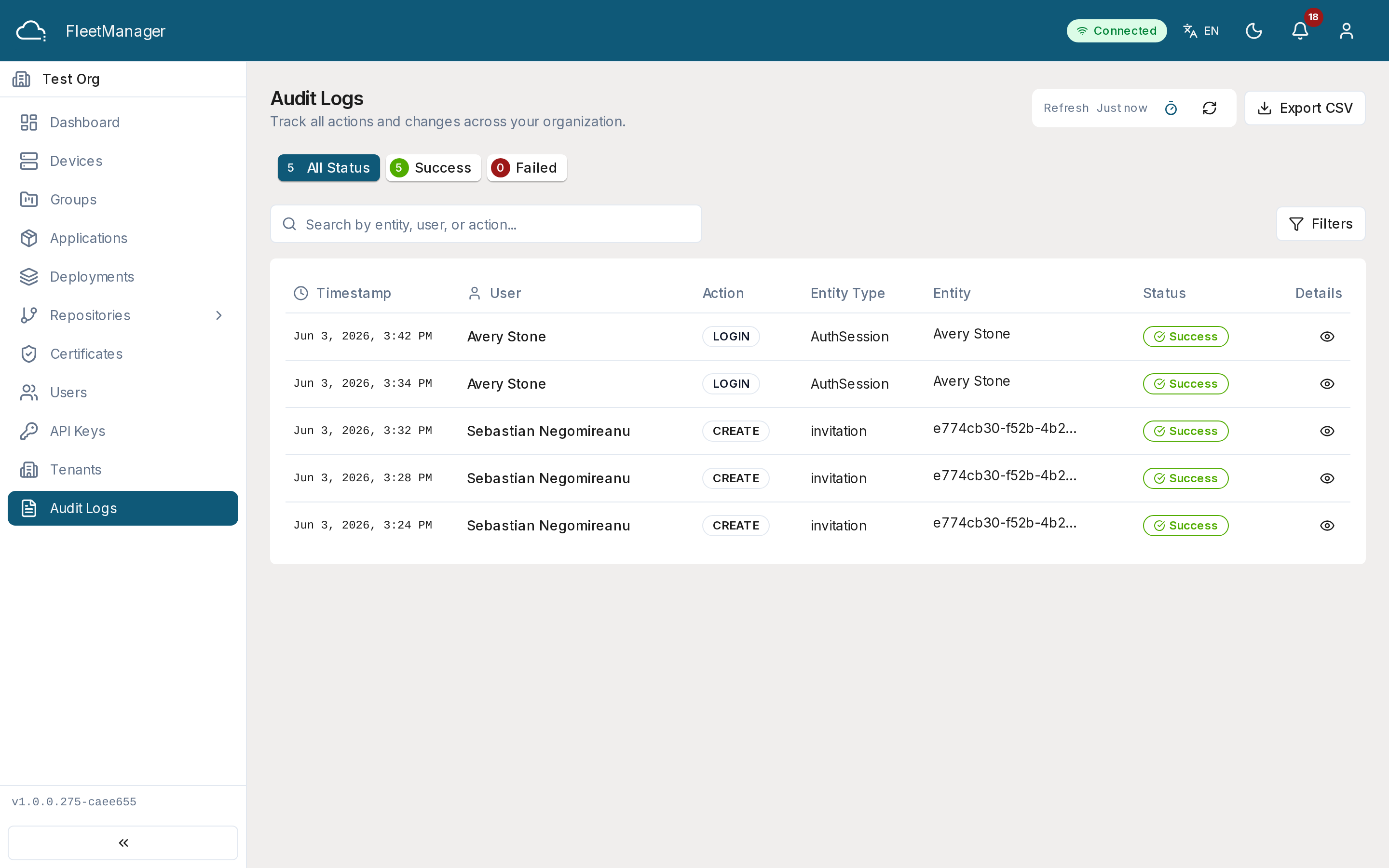Click the Status column header
This screenshot has width=1389, height=868.
click(x=1164, y=293)
